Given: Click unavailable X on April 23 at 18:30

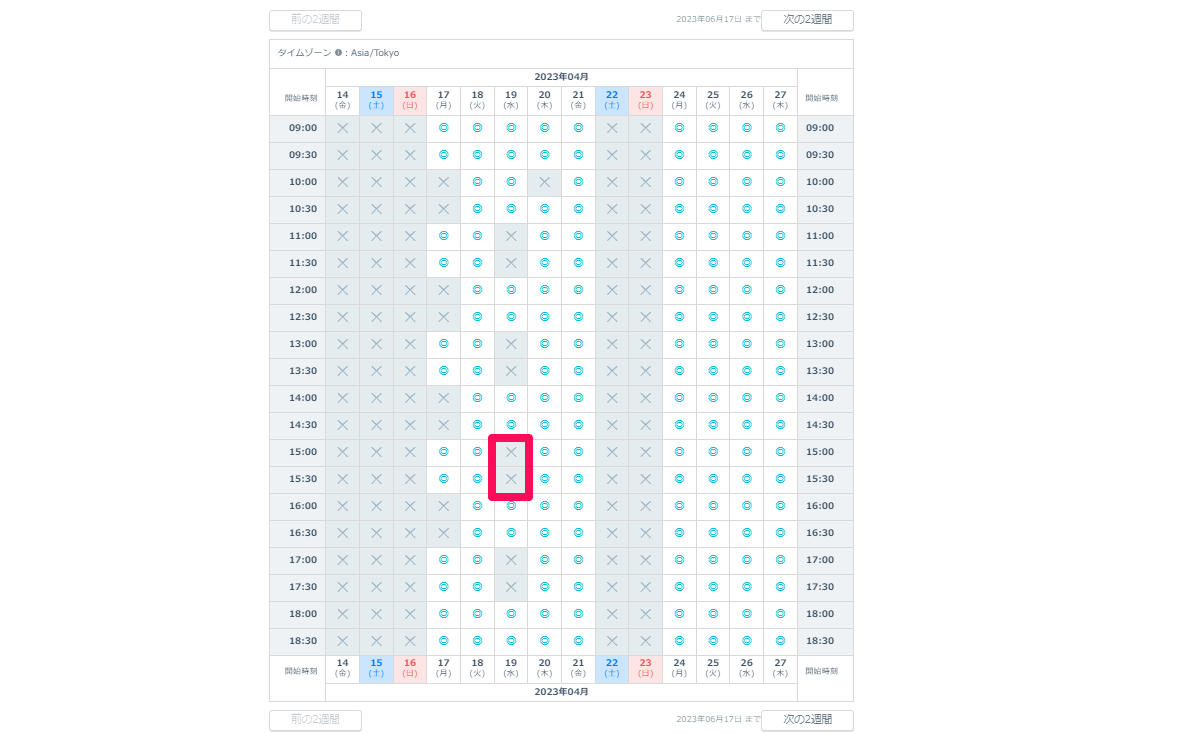Looking at the screenshot, I should click(646, 641).
